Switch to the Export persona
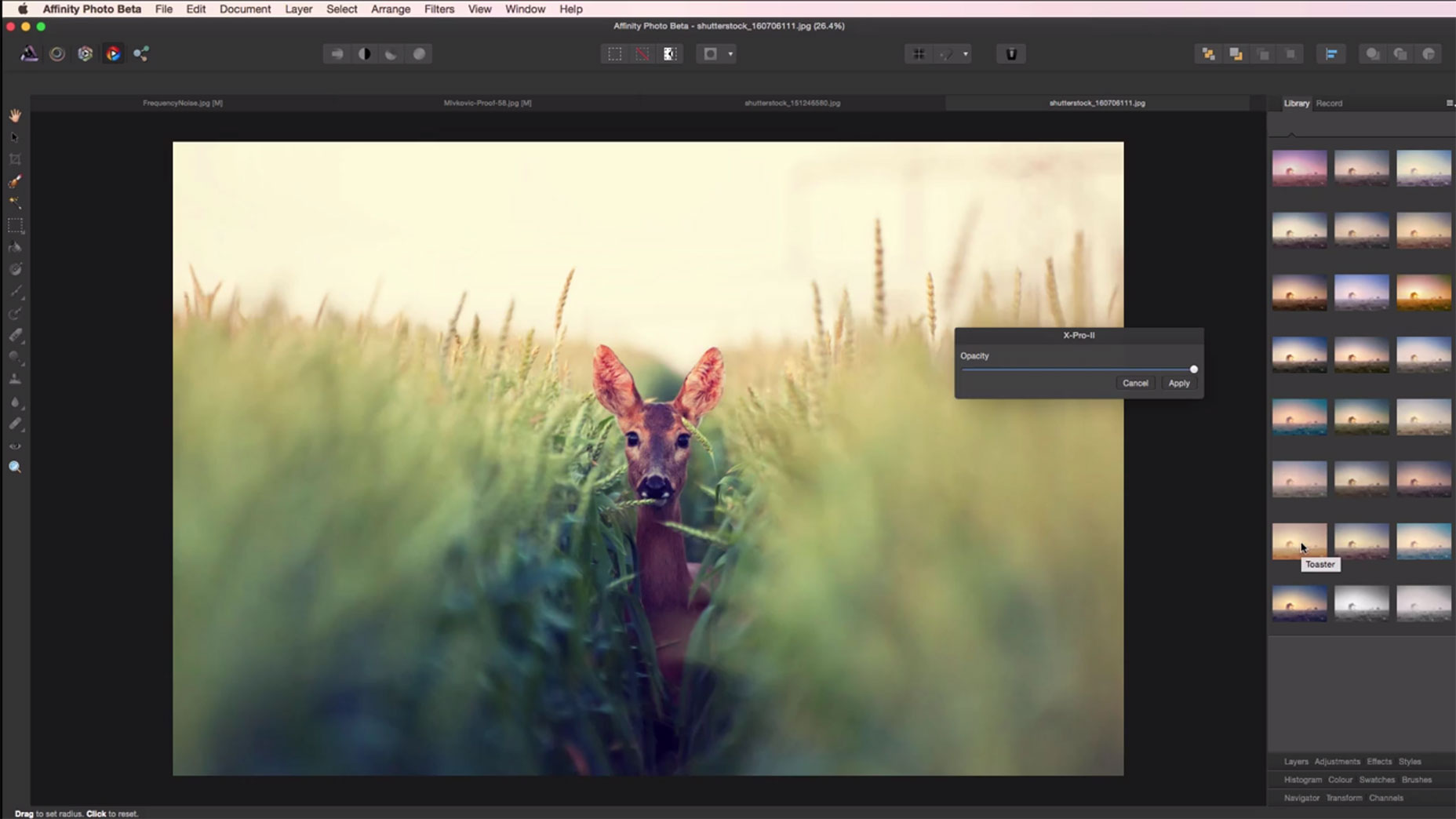This screenshot has height=819, width=1456. 141,54
